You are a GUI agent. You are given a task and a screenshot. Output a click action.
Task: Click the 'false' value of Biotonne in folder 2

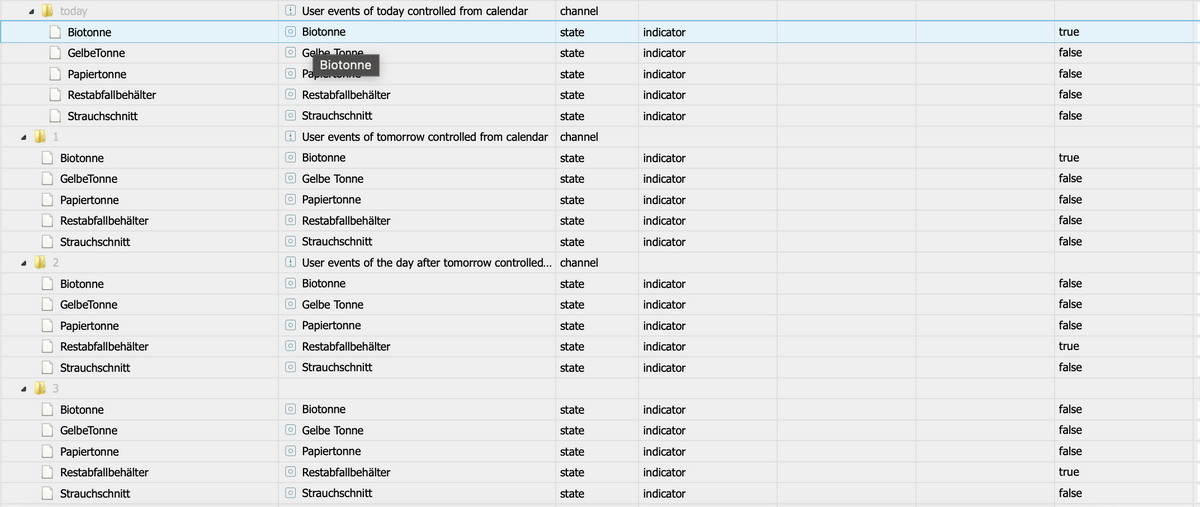[1070, 284]
